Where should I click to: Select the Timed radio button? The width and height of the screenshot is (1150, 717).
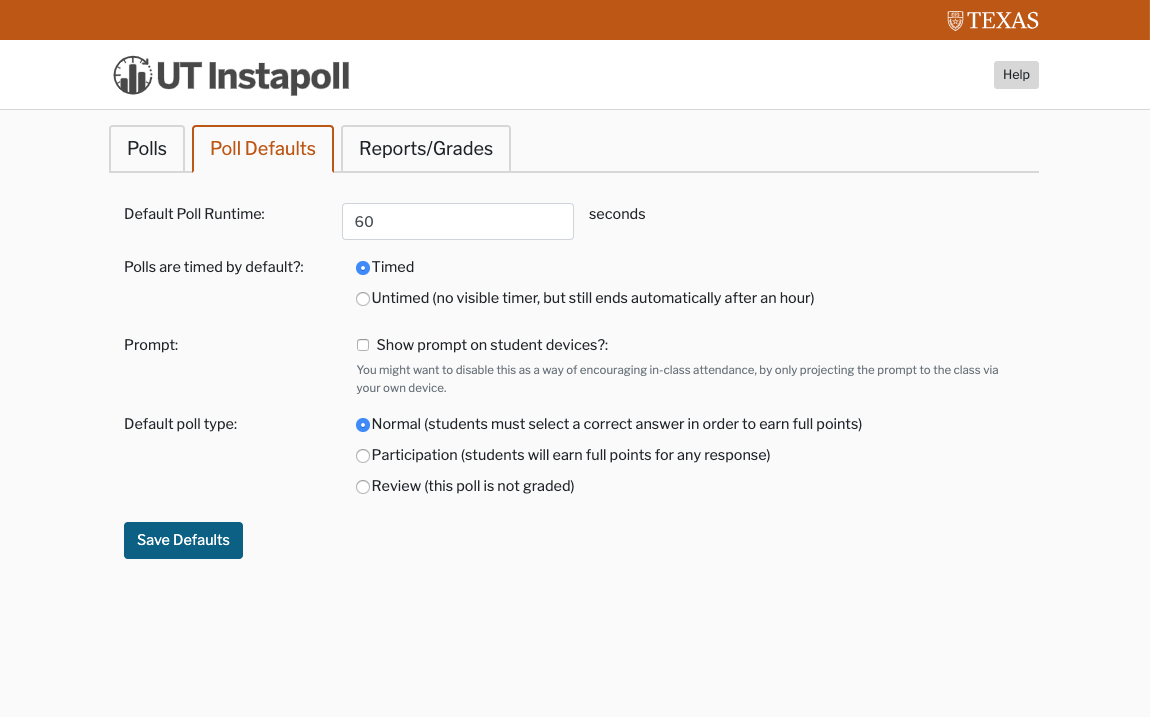[x=363, y=268]
